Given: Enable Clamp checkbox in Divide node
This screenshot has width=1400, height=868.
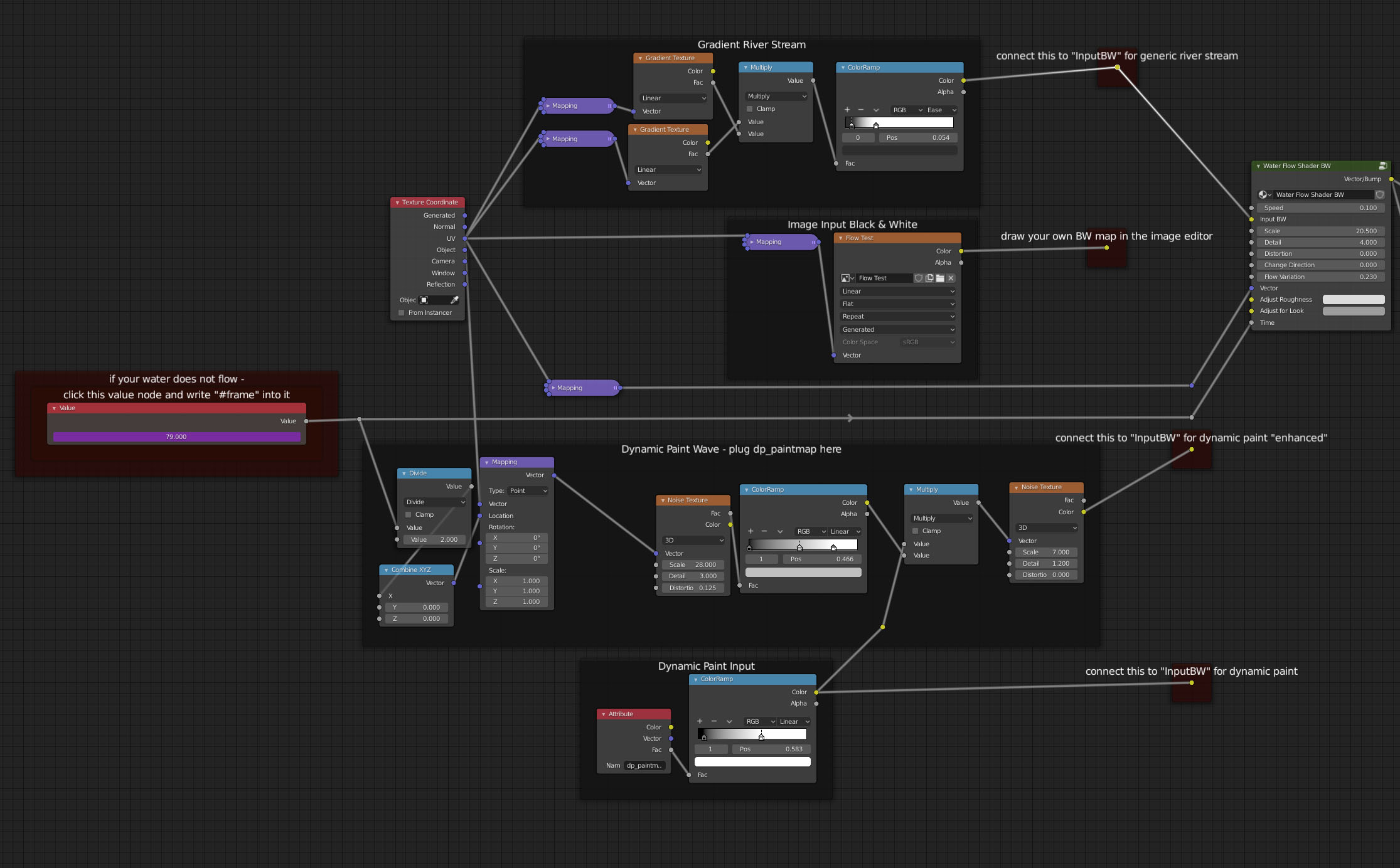Looking at the screenshot, I should (409, 515).
